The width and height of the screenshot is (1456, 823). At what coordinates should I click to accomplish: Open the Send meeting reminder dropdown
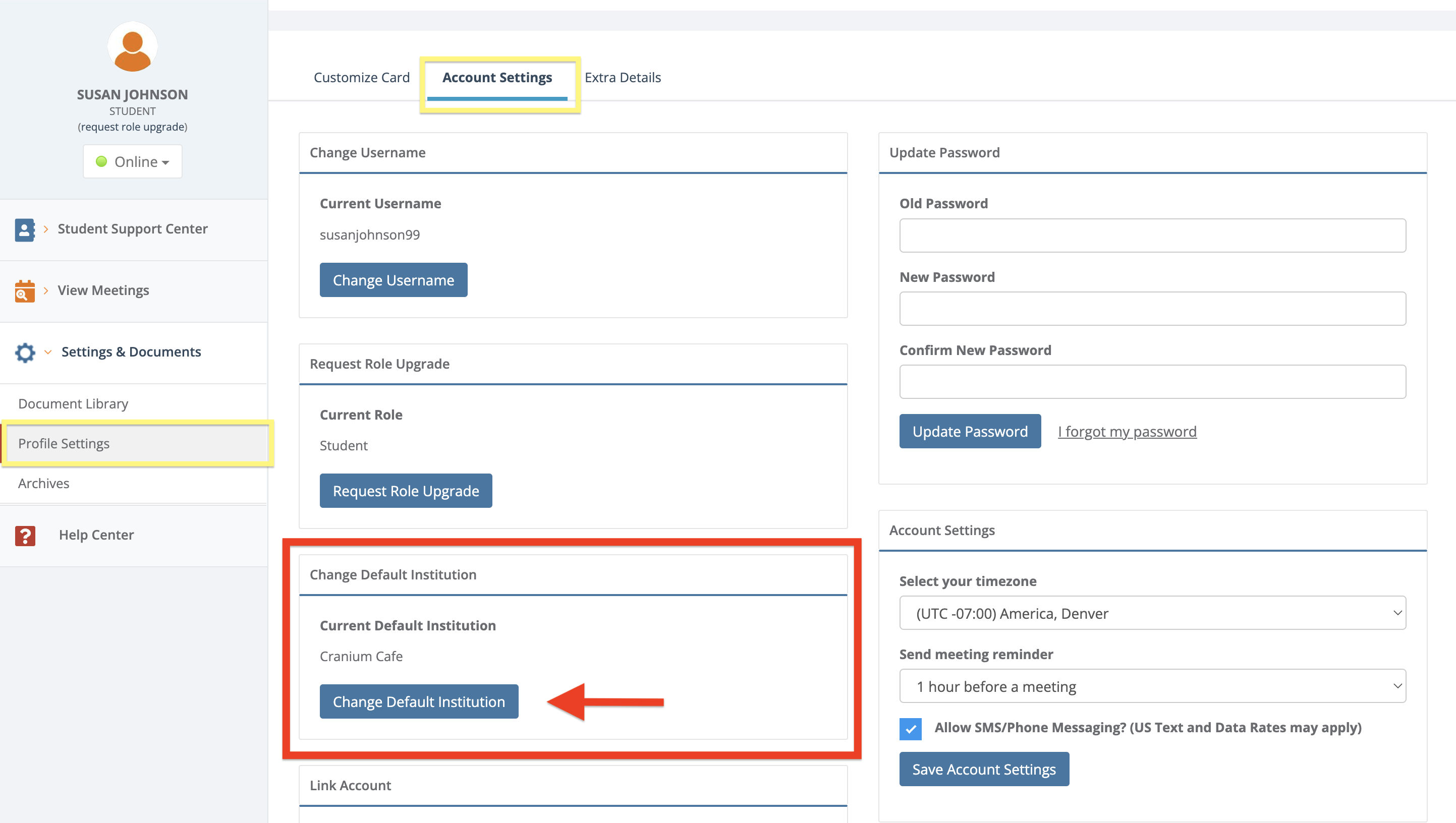(x=1152, y=686)
